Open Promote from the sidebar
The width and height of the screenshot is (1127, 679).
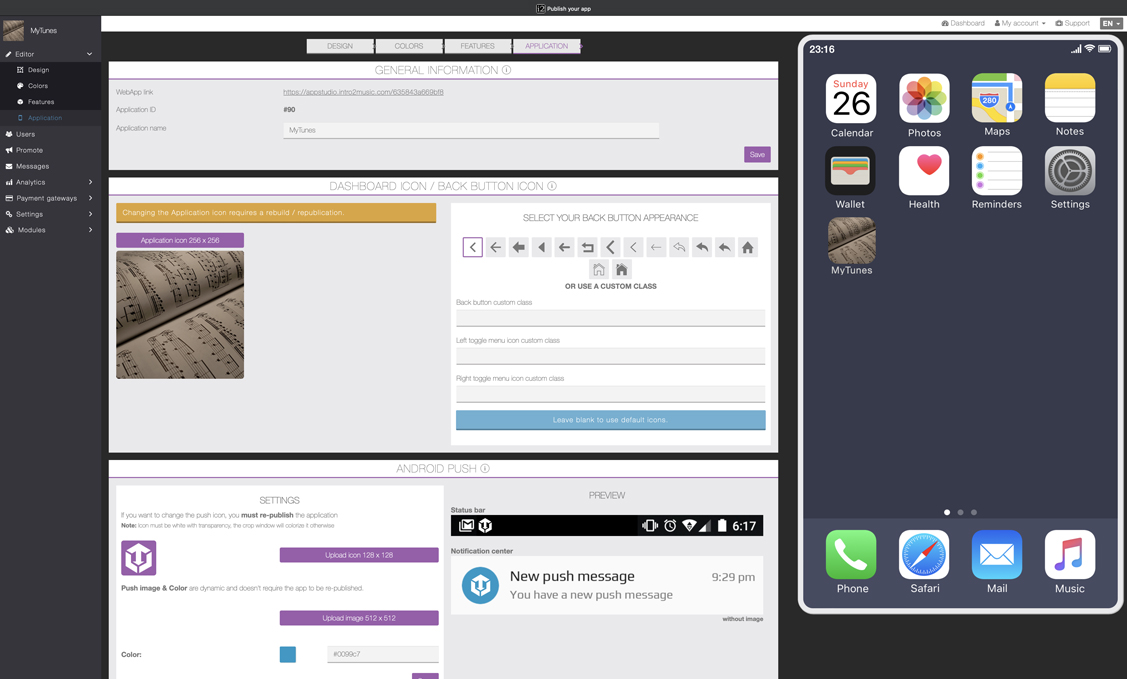(x=29, y=150)
